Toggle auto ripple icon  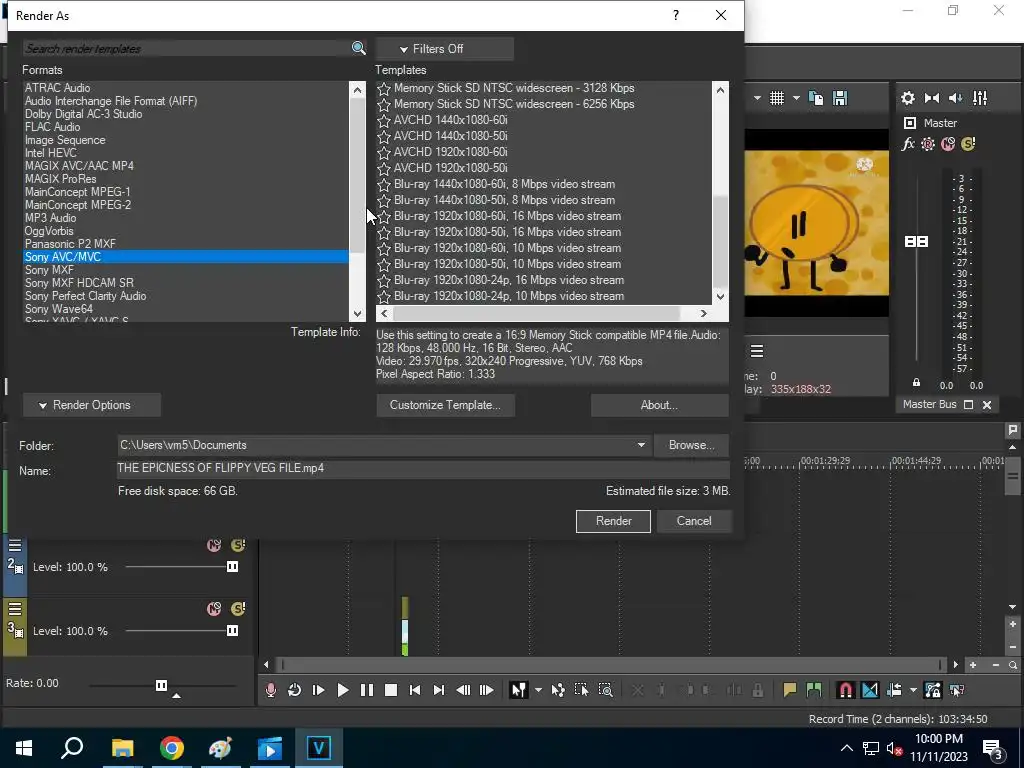click(894, 690)
